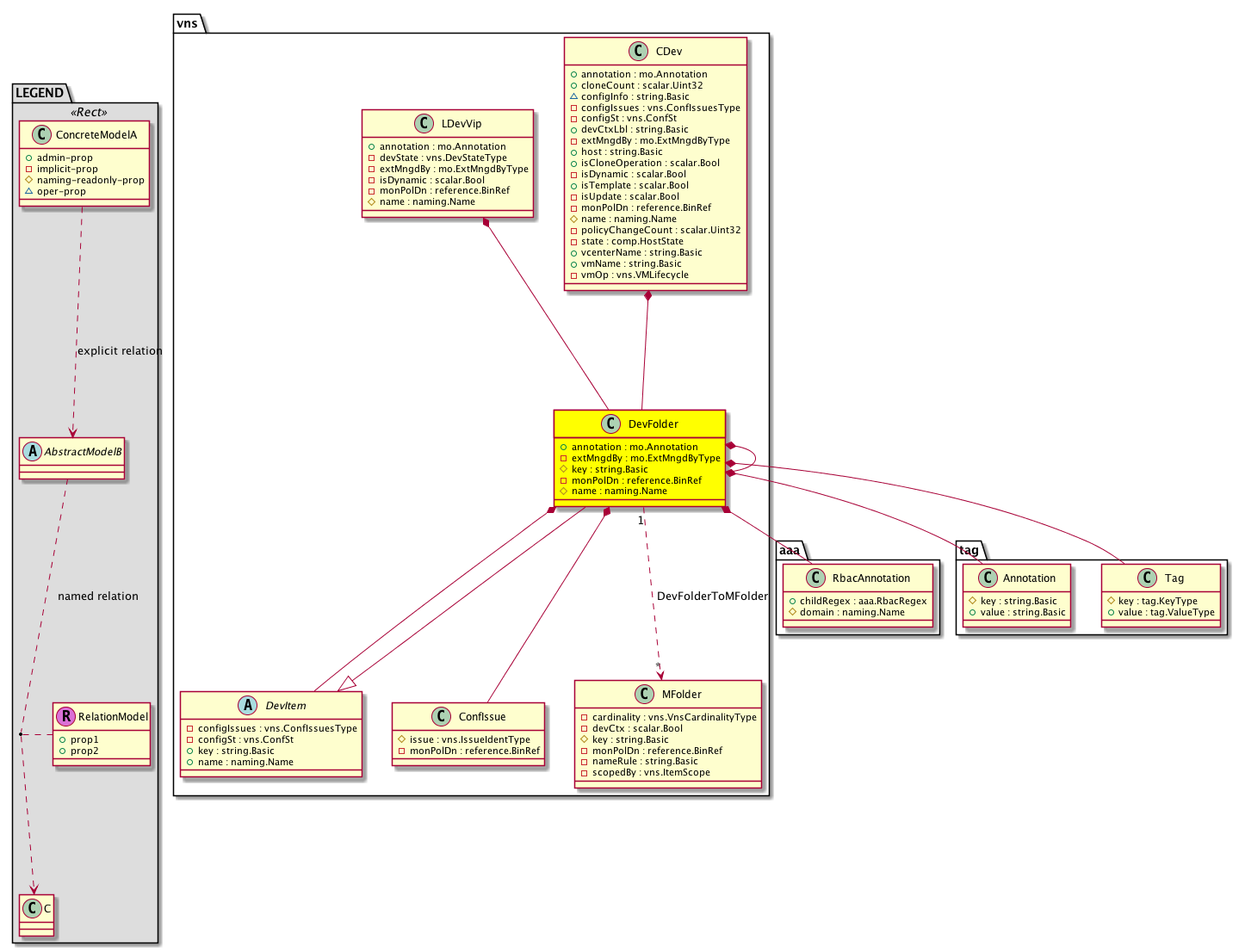This screenshot has height=952, width=1245.
Task: Click the 'named relation' legend label
Action: pos(97,597)
